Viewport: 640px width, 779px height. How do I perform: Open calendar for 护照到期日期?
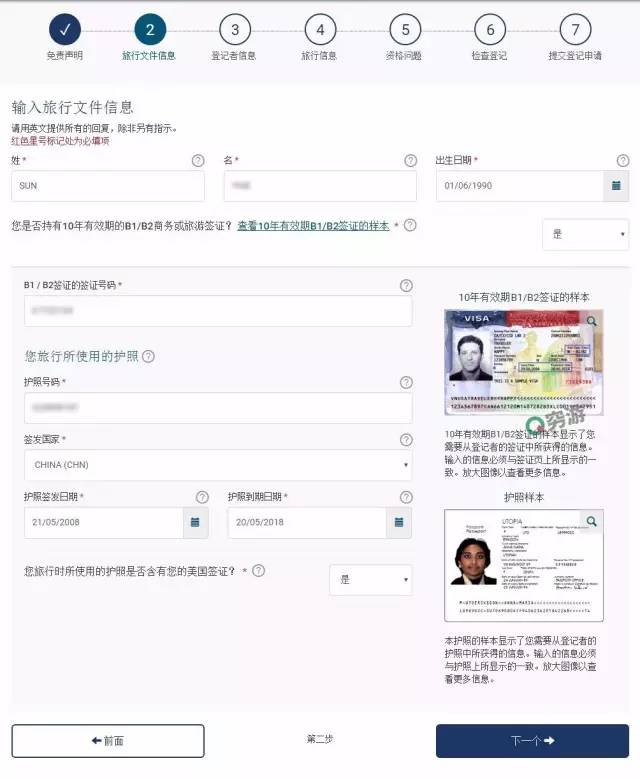[x=398, y=522]
